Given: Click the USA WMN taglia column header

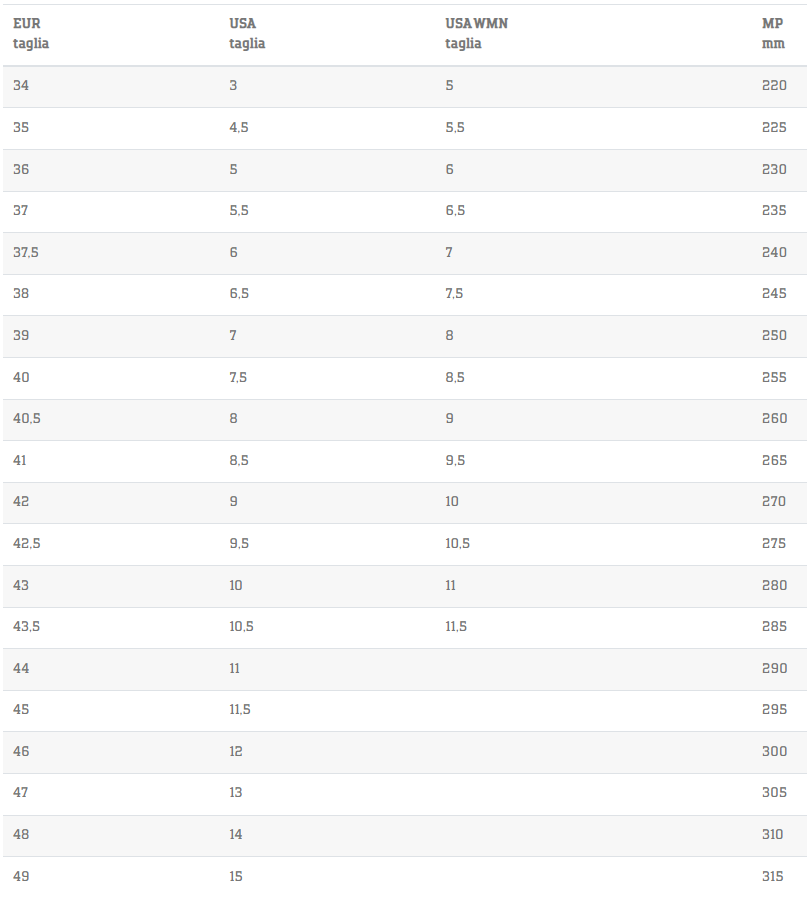Looking at the screenshot, I should (x=476, y=33).
